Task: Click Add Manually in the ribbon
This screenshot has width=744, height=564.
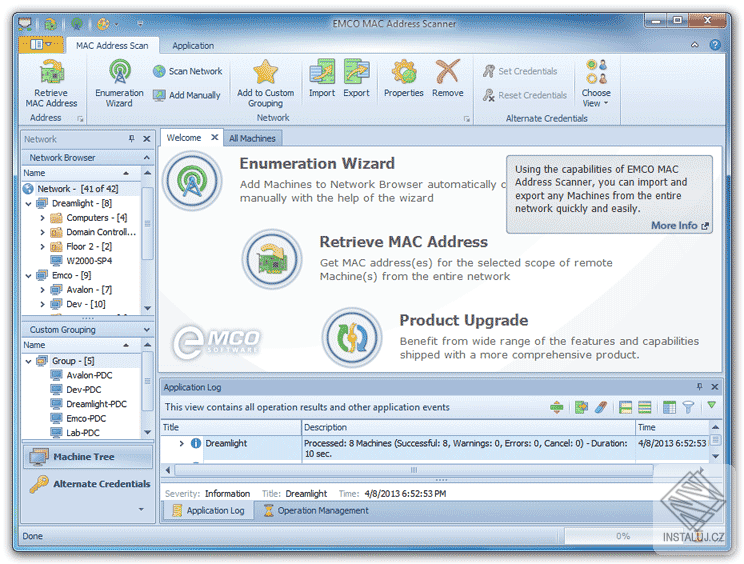Action: point(187,95)
